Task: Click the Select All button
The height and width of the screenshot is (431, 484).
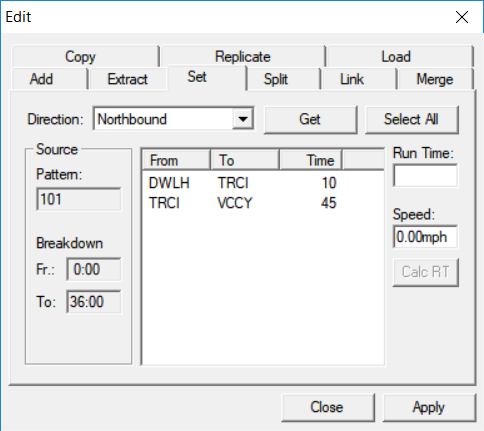Action: pos(411,119)
